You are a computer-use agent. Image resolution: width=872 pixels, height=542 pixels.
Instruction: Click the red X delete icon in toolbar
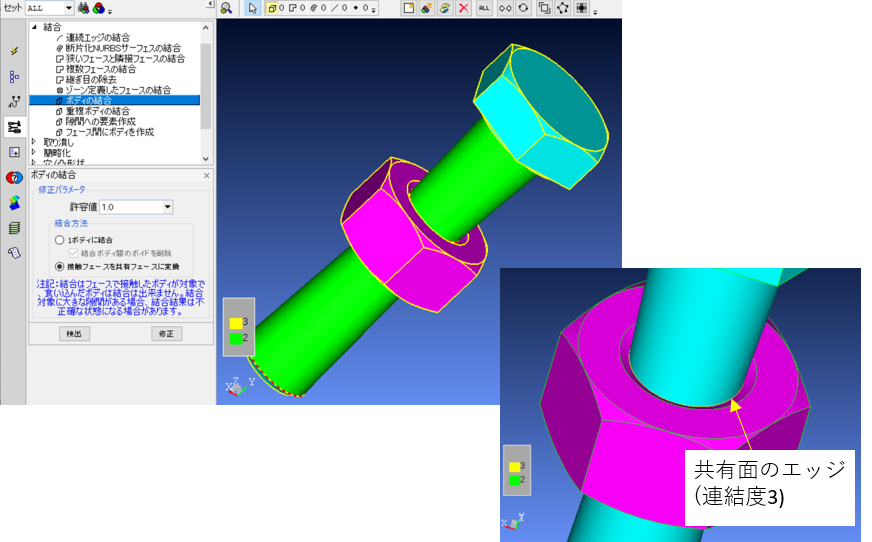click(x=463, y=8)
